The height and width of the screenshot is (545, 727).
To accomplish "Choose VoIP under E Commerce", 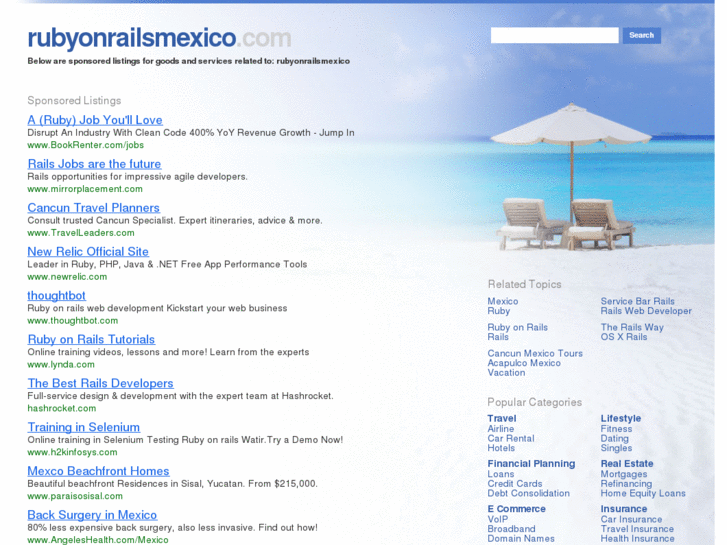I will pyautogui.click(x=497, y=519).
